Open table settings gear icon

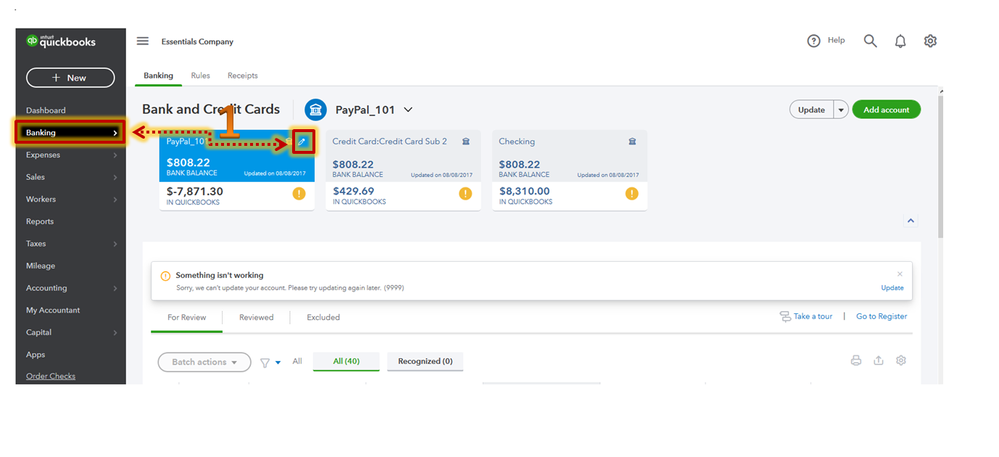pyautogui.click(x=901, y=361)
